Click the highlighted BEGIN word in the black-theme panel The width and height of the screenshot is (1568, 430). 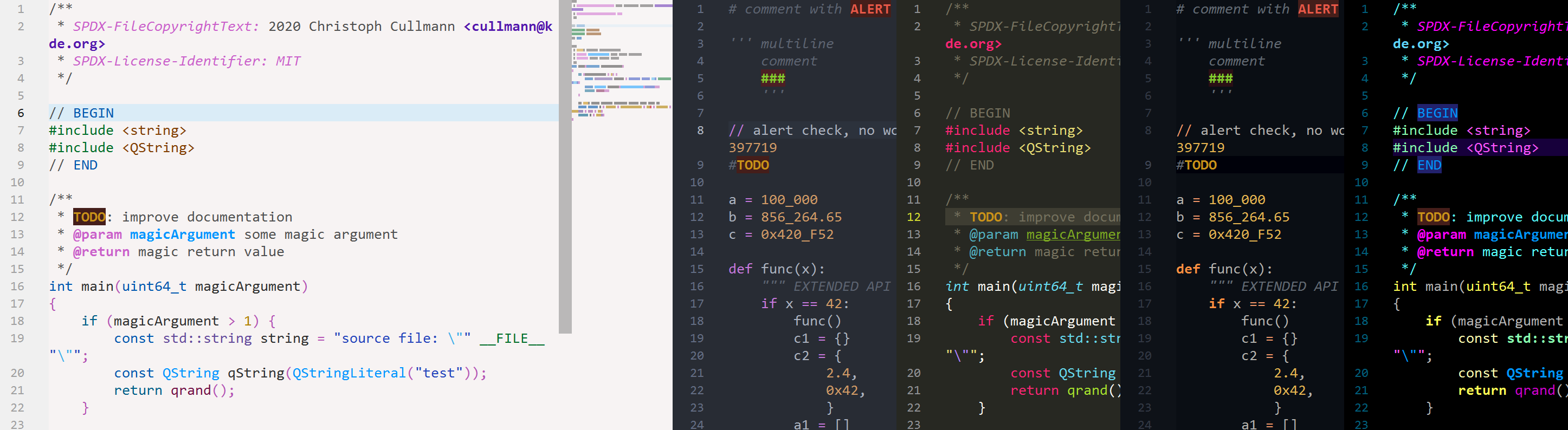(x=1436, y=113)
